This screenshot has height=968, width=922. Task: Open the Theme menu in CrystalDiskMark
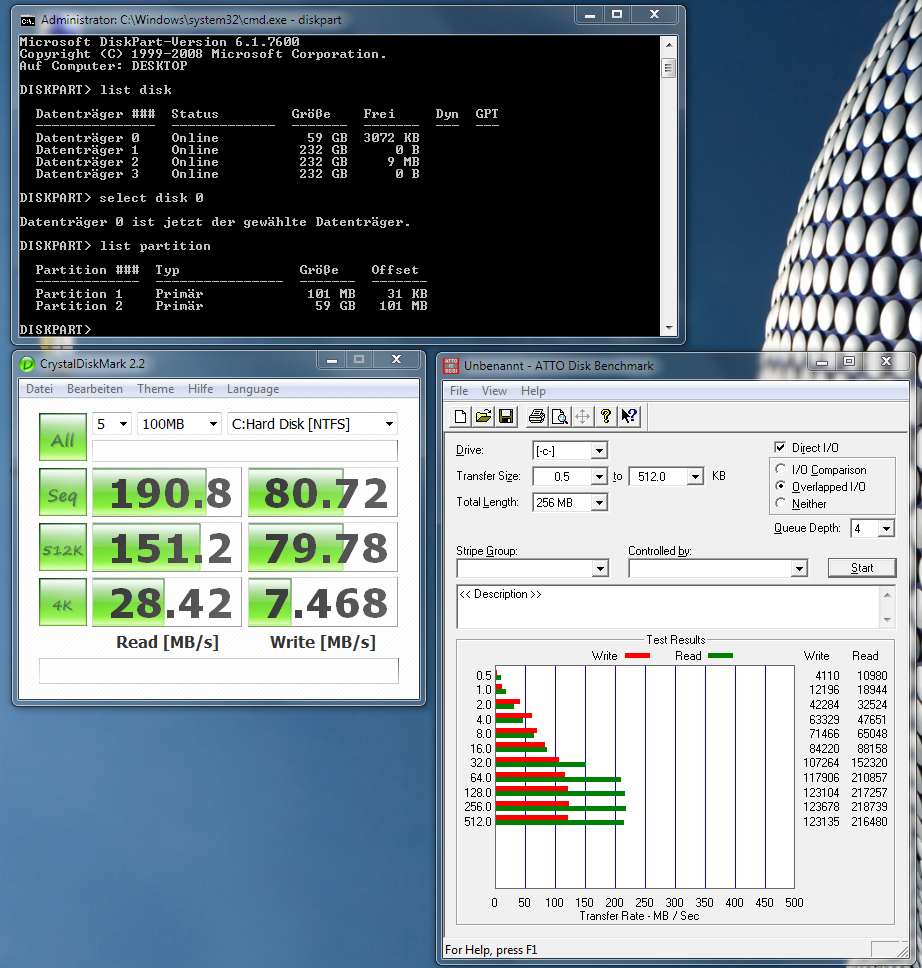[x=156, y=389]
